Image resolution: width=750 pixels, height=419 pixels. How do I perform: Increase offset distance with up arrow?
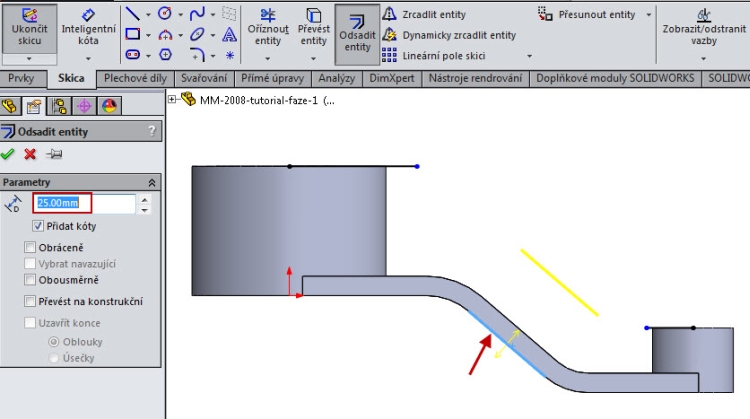click(x=144, y=198)
